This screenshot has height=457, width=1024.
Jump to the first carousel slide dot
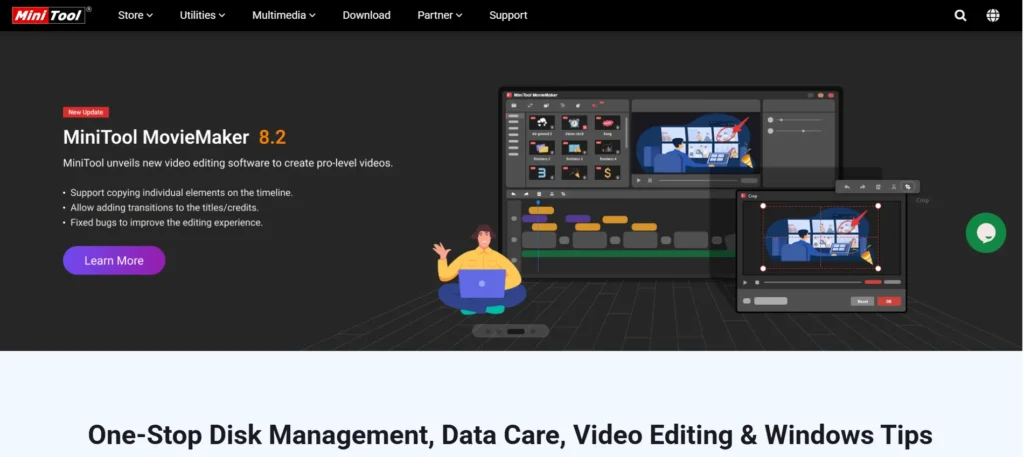click(x=488, y=331)
